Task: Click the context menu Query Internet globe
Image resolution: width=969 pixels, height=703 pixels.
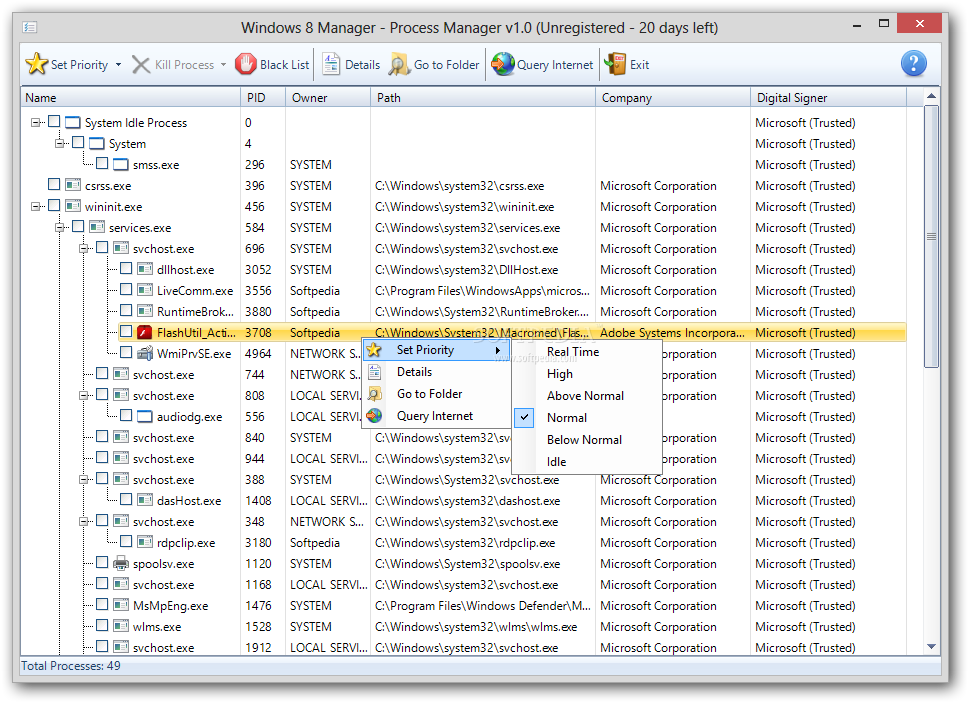Action: [x=374, y=416]
